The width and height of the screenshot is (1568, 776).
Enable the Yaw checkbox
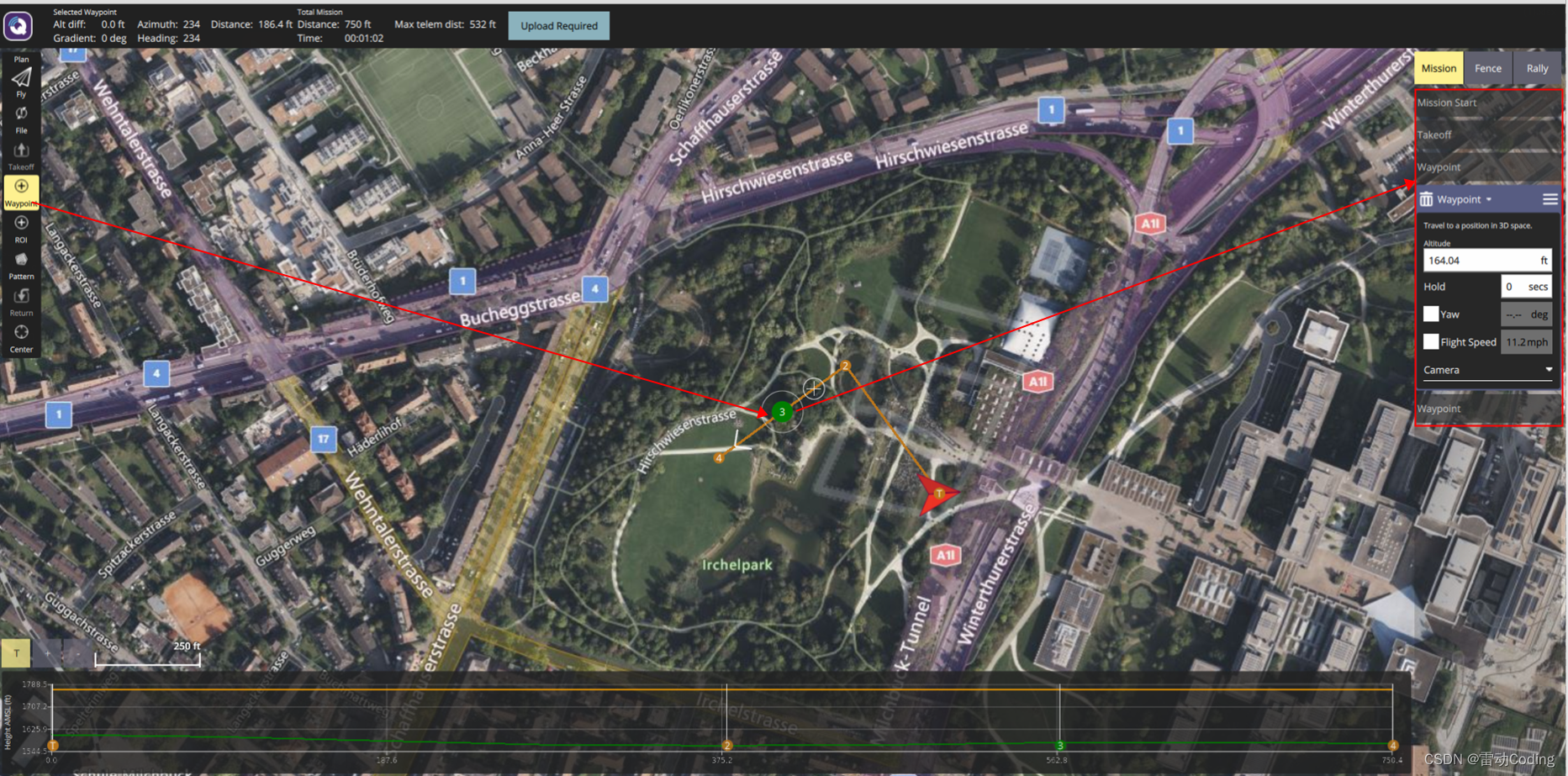1431,314
